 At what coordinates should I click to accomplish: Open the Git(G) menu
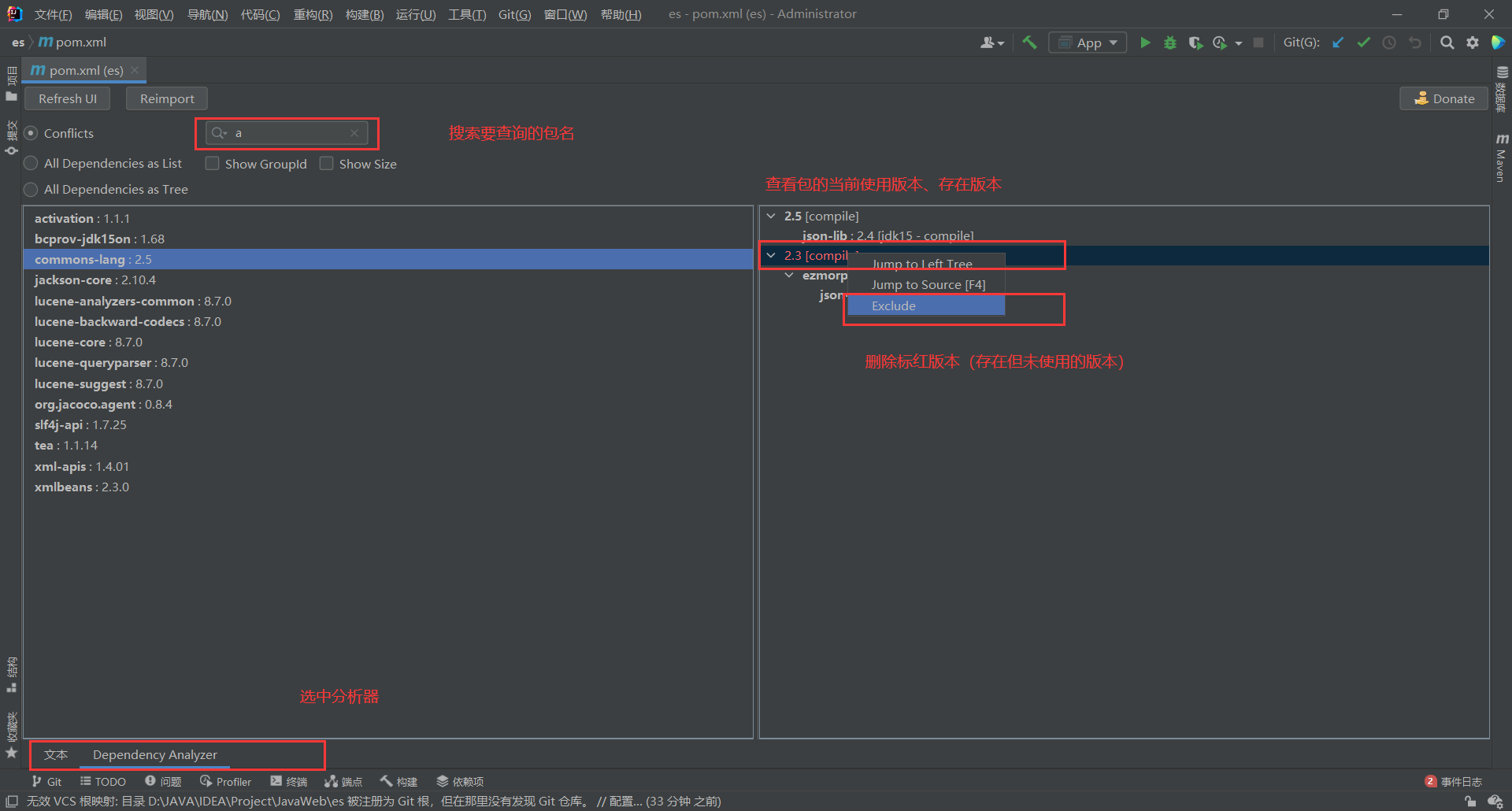[514, 14]
